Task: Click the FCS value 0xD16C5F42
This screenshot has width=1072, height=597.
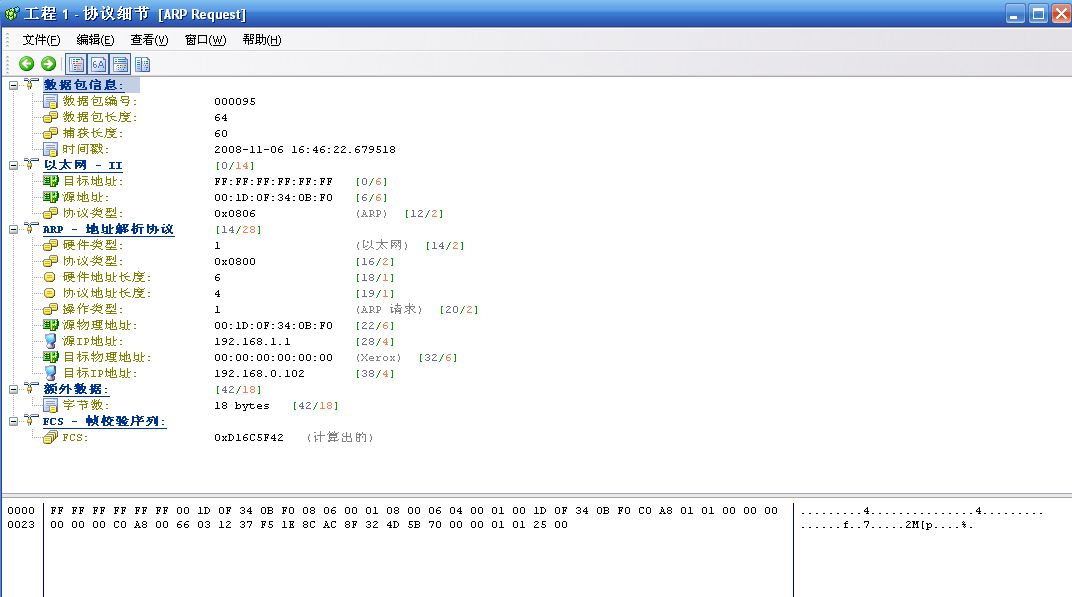Action: 249,438
